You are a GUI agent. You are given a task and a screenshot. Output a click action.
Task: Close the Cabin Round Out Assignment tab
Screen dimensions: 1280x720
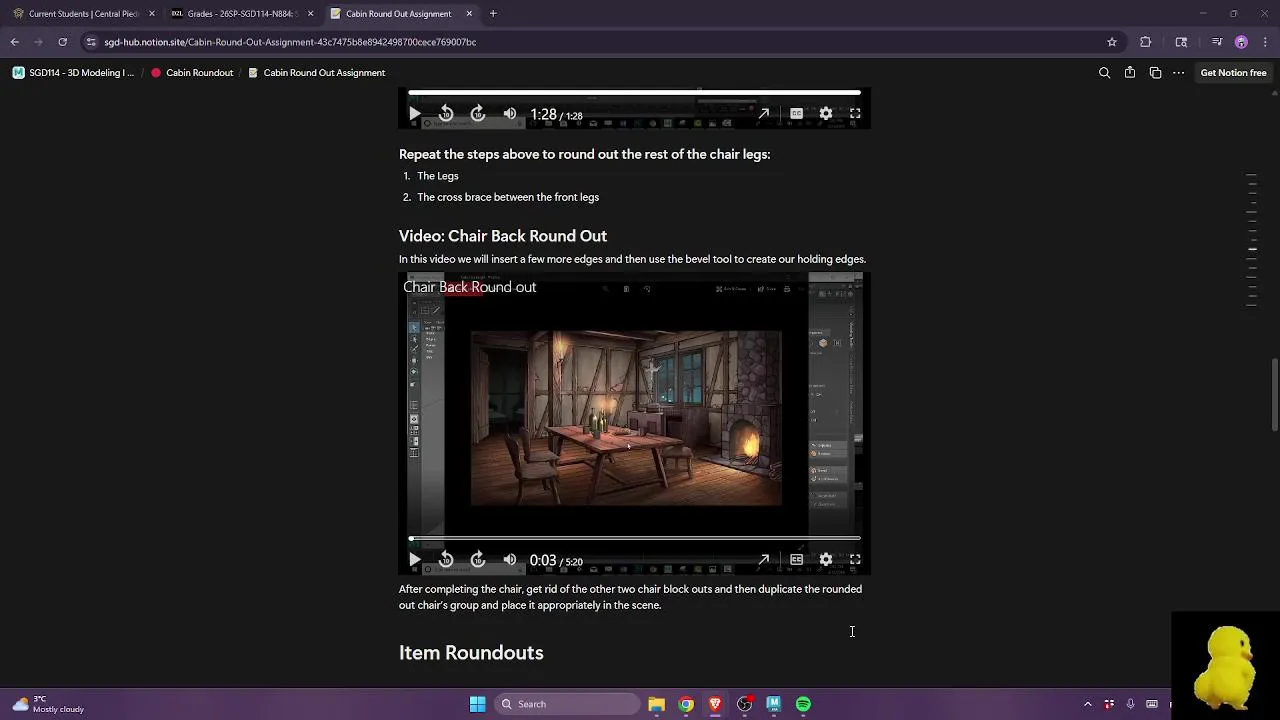(468, 14)
